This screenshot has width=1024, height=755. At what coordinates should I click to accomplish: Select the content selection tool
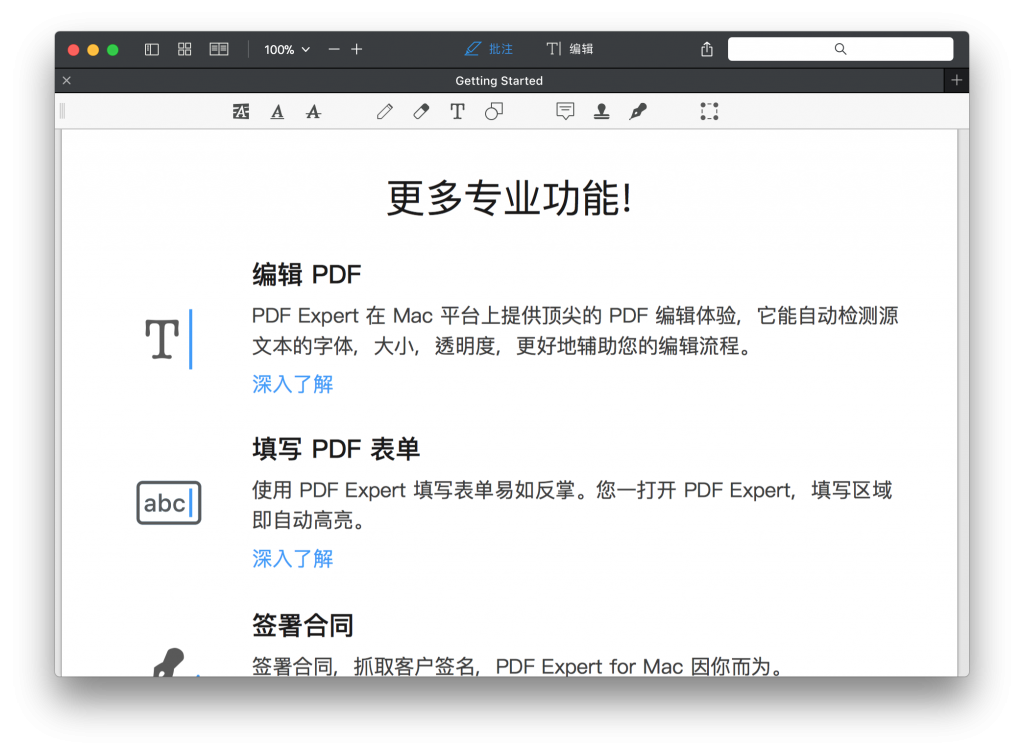[x=709, y=112]
